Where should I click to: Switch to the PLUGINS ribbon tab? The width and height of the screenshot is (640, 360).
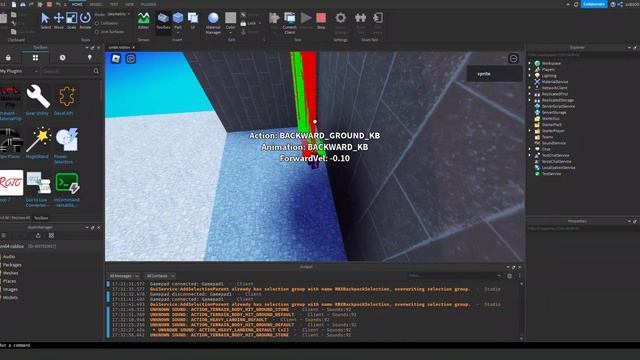click(x=148, y=4)
